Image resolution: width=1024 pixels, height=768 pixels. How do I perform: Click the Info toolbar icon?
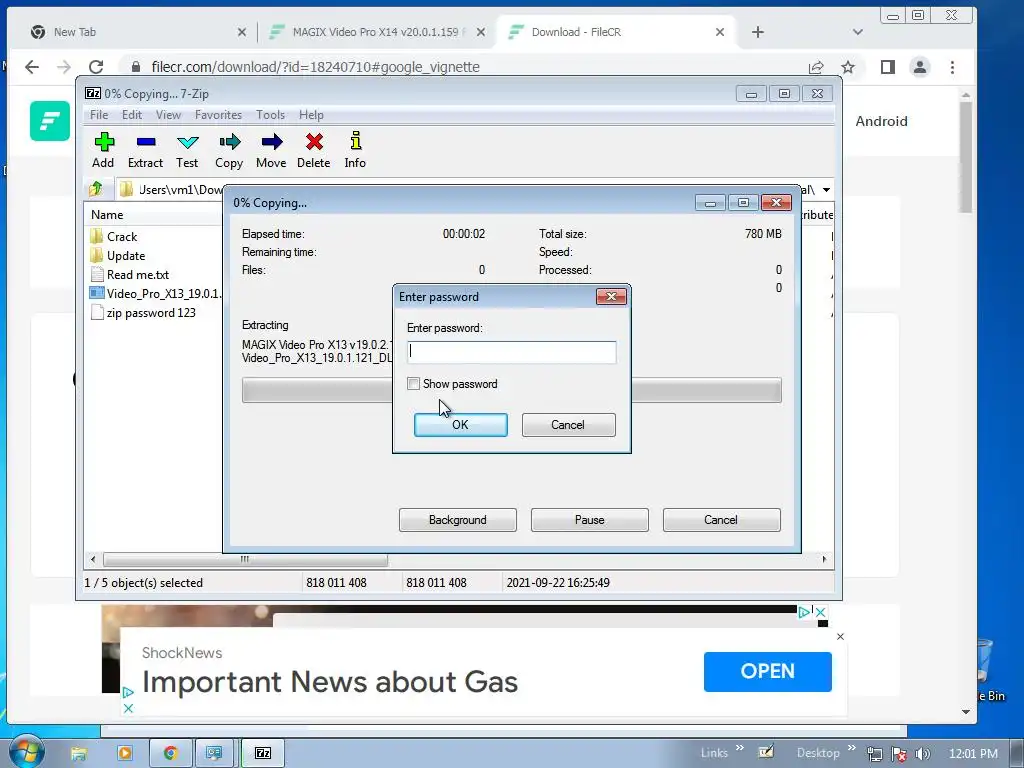[355, 150]
